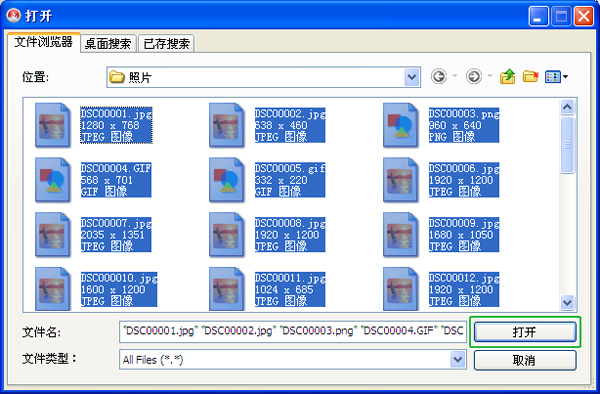Viewport: 600px width, 394px height.
Task: Click the Forward navigation arrow icon
Action: (x=474, y=77)
